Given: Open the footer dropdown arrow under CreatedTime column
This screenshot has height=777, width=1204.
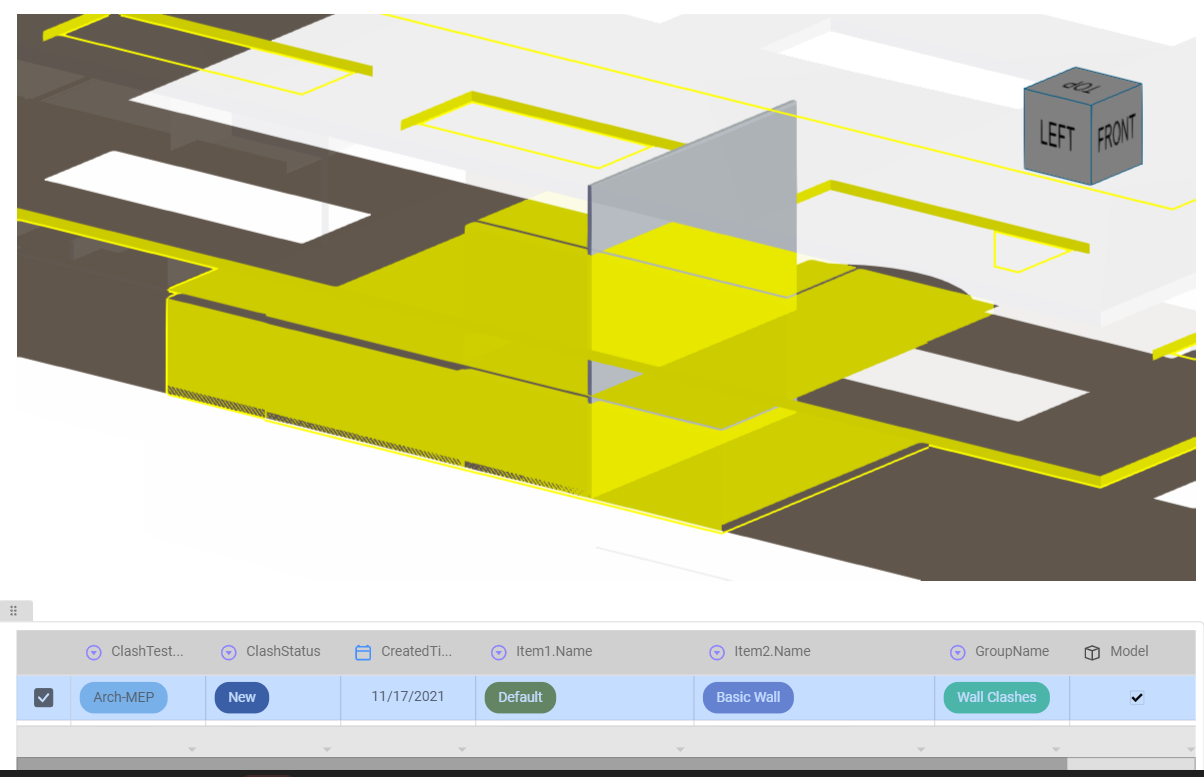Looking at the screenshot, I should pyautogui.click(x=462, y=749).
